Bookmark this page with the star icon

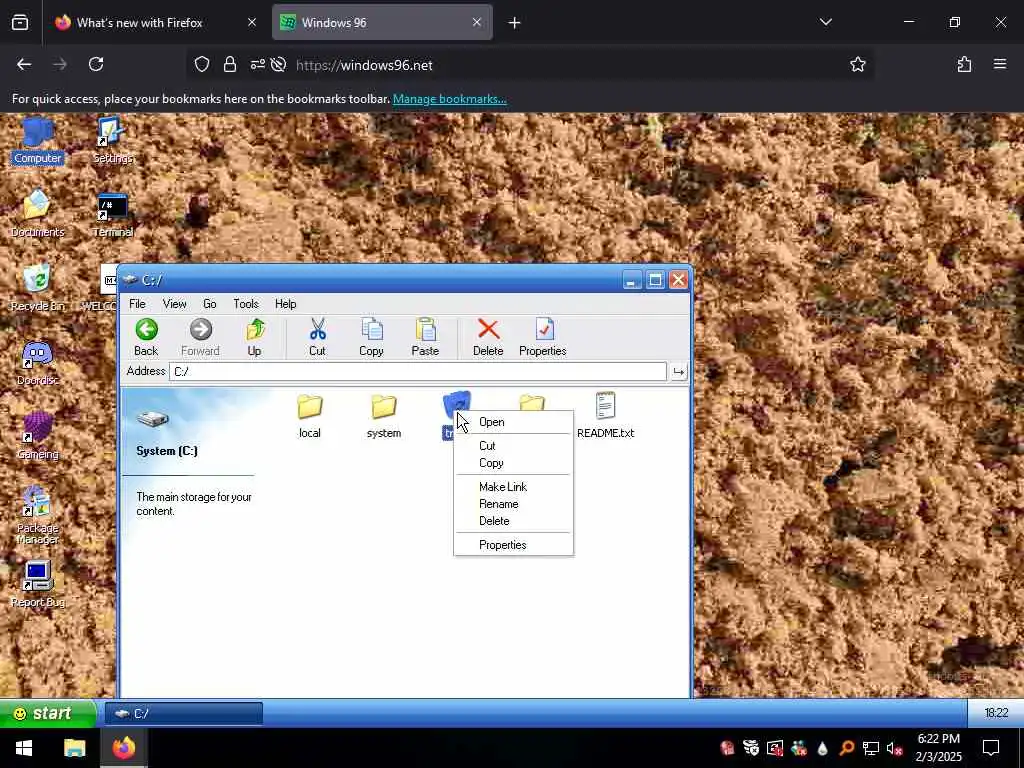[x=857, y=64]
